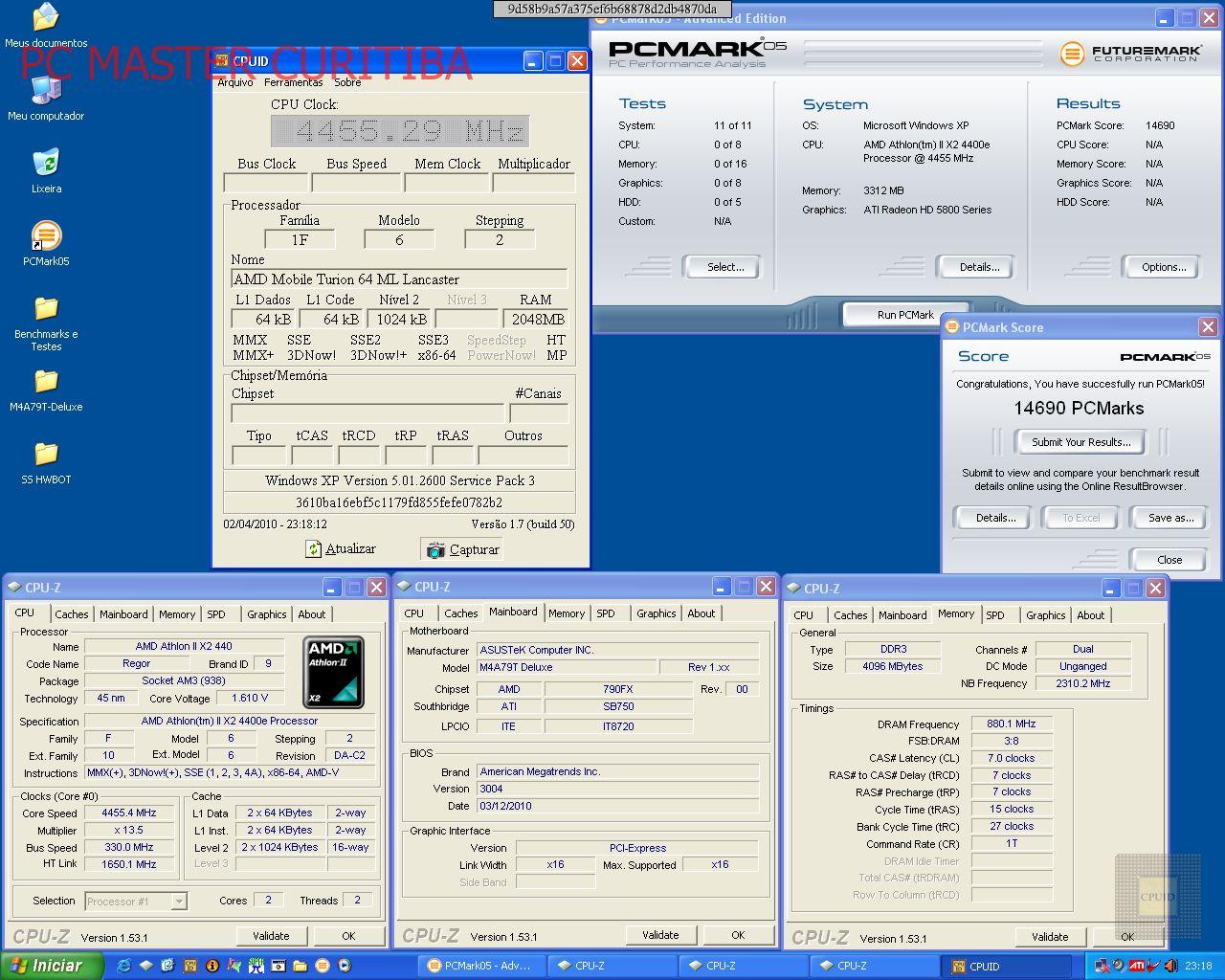This screenshot has width=1225, height=980.
Task: Click Run PCMark button
Action: click(905, 315)
